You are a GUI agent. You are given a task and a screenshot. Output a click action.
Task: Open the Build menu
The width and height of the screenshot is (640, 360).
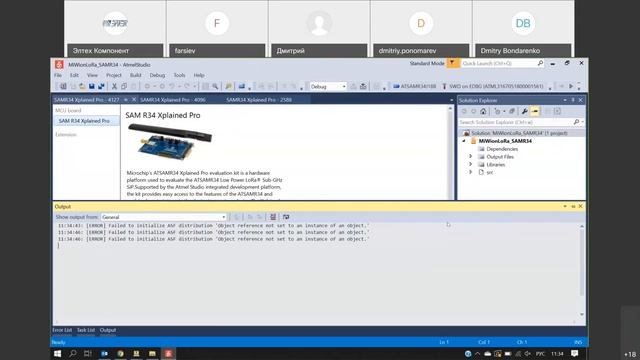coord(136,75)
